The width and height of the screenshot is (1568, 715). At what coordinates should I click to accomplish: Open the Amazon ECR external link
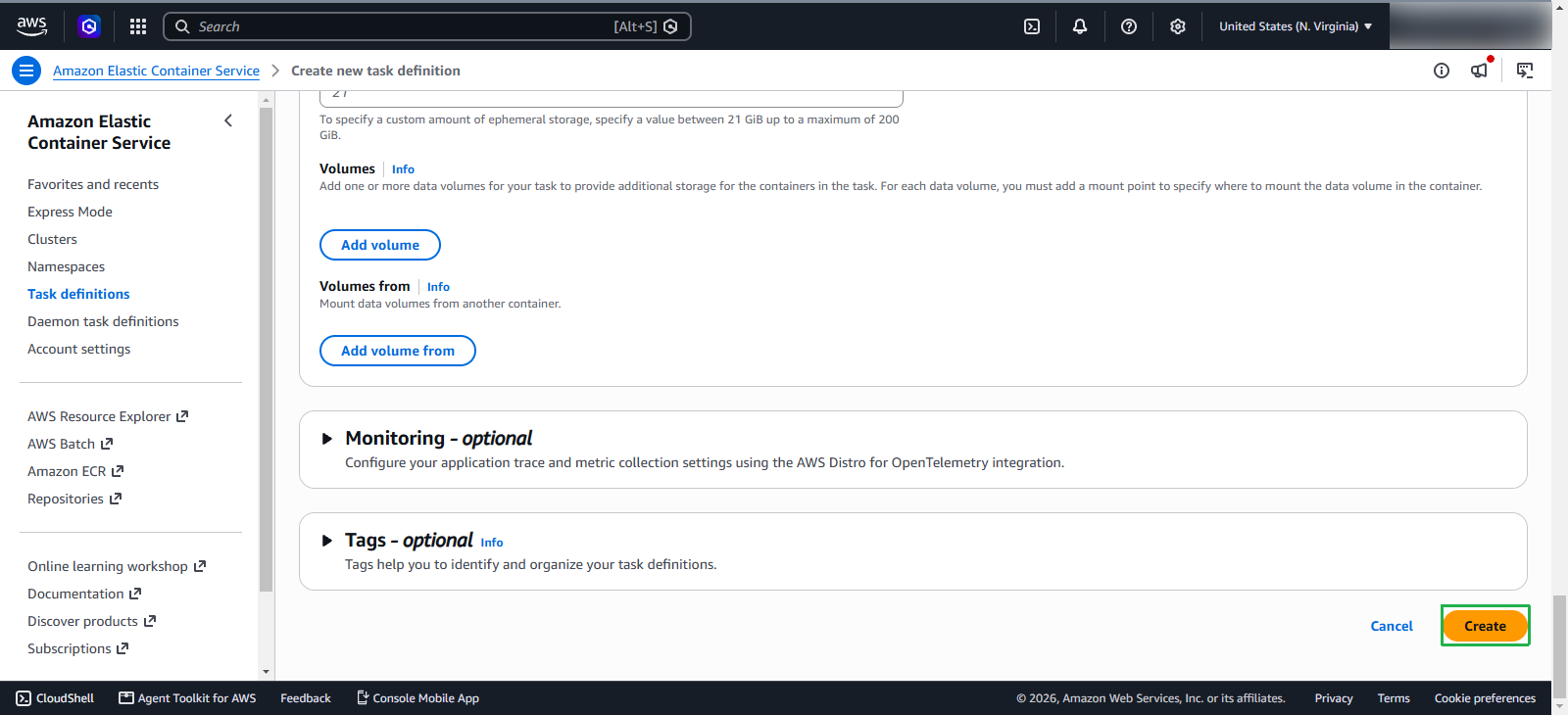(75, 471)
